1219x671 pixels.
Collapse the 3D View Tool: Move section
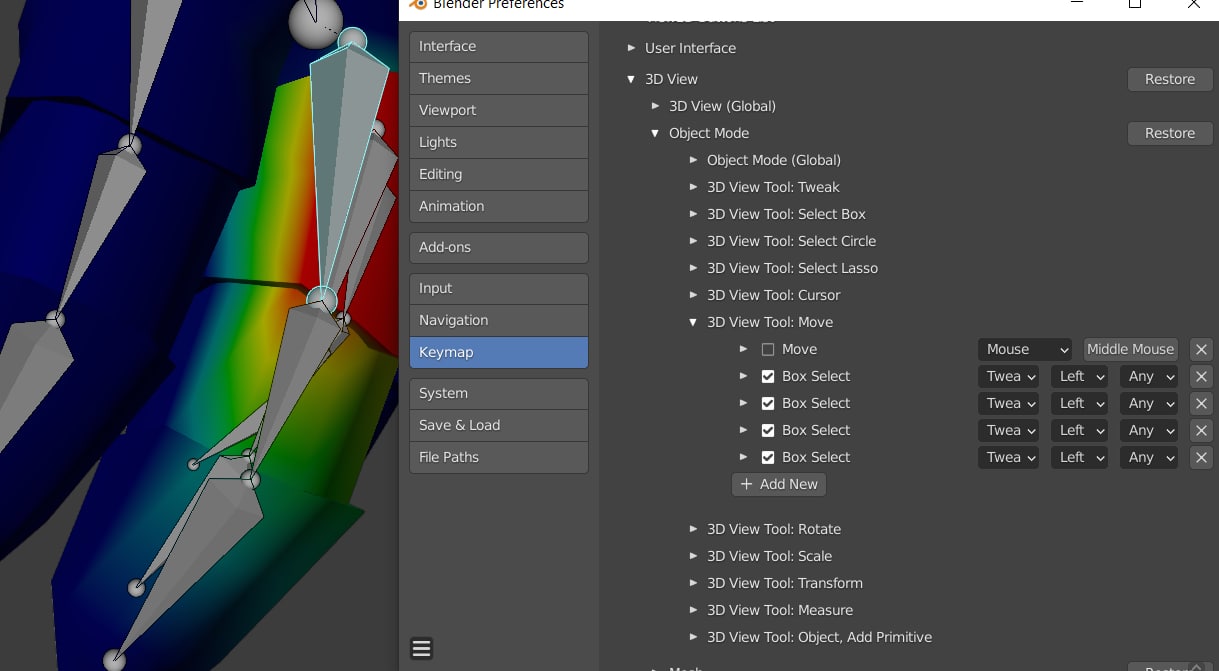coord(693,322)
